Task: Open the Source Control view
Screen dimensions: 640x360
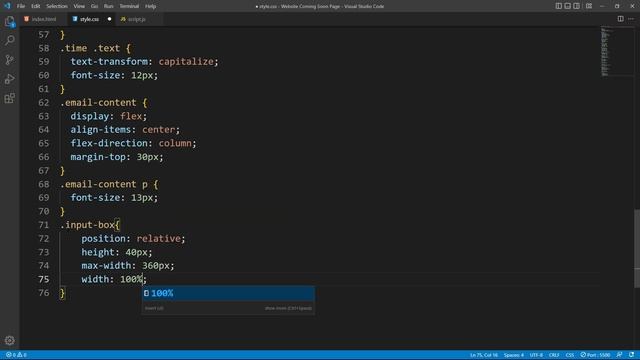Action: pos(9,60)
